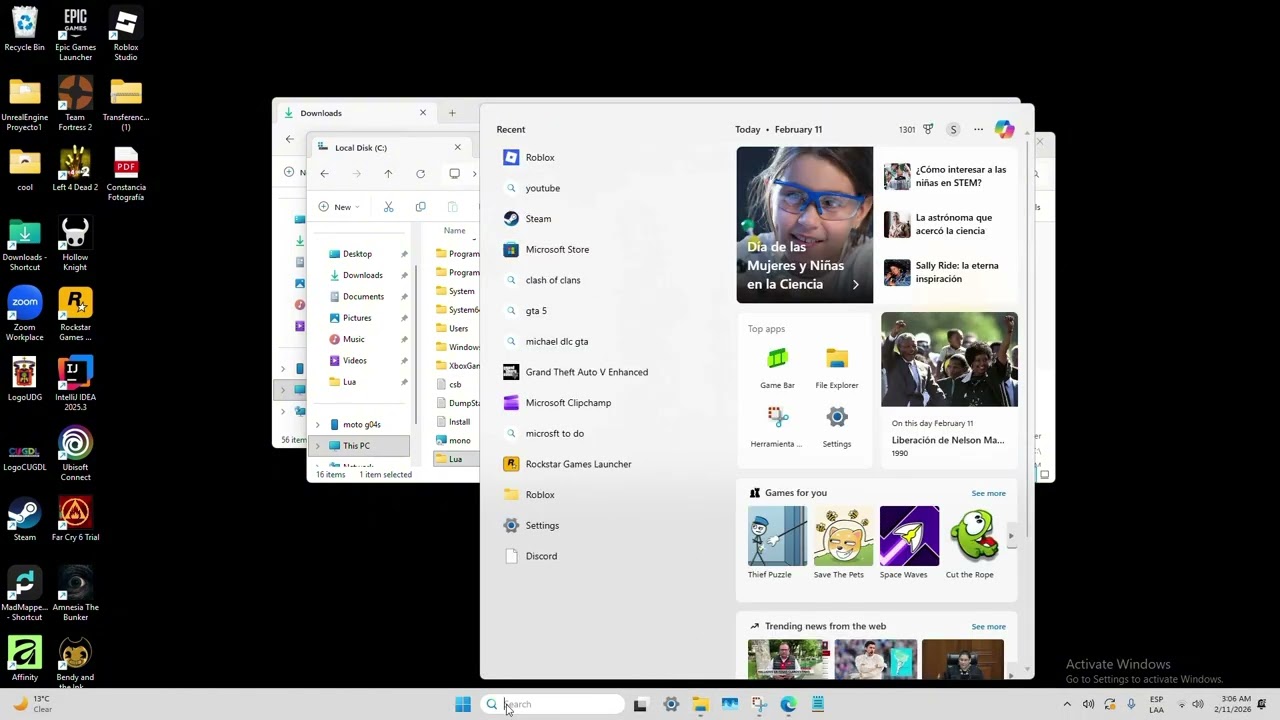The height and width of the screenshot is (720, 1280).
Task: Select the Ubisoft Connect desktop icon
Action: click(75, 455)
